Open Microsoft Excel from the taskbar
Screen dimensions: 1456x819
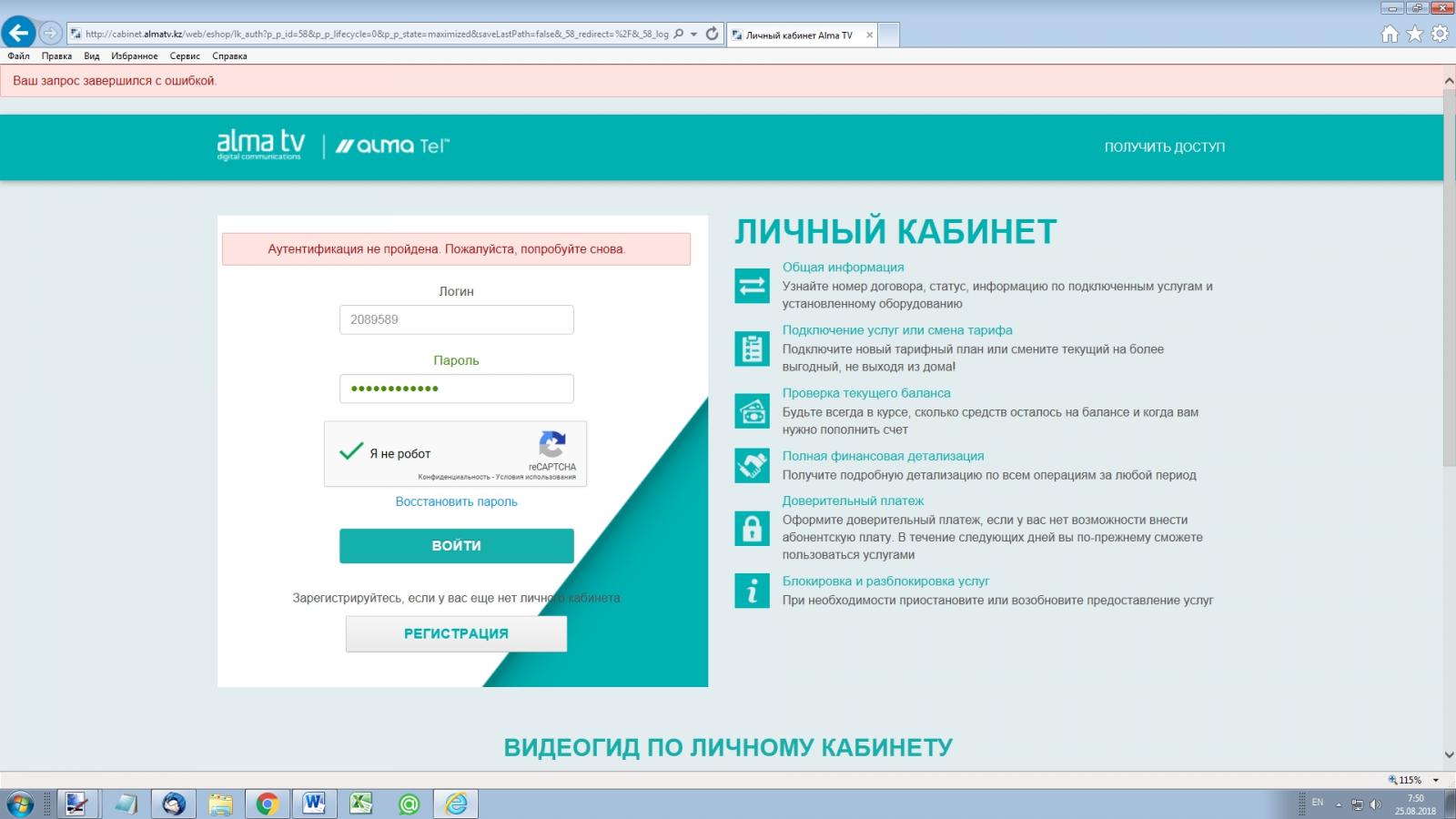[x=362, y=804]
